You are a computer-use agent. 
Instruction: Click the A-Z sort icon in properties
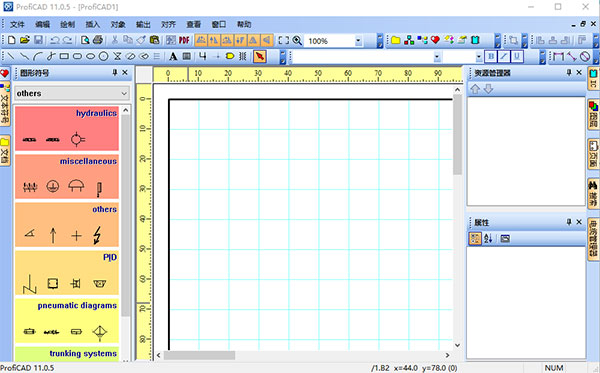[488, 238]
